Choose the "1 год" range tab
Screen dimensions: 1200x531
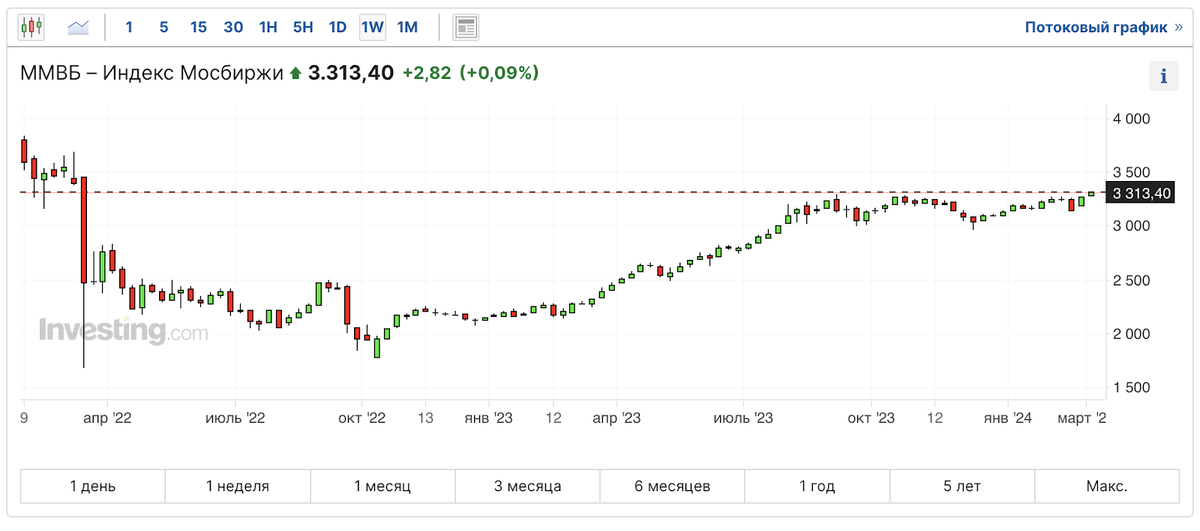817,486
